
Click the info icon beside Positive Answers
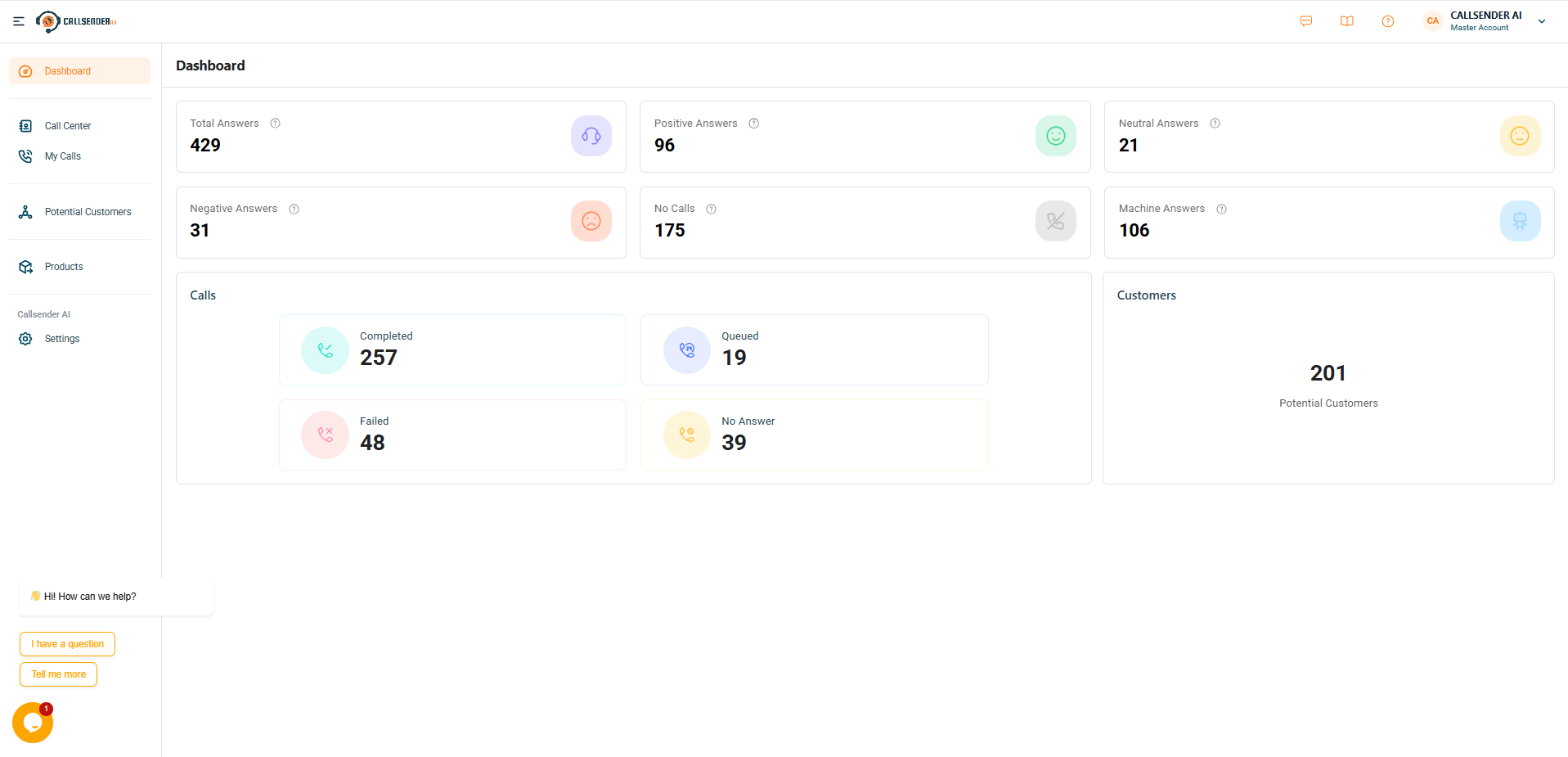tap(754, 124)
